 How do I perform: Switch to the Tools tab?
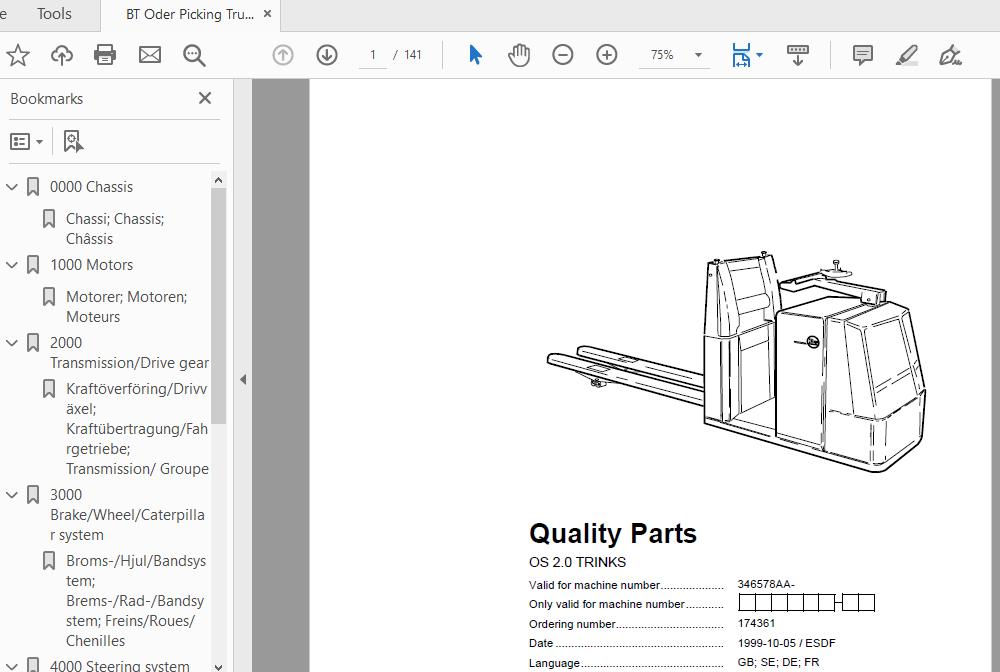(x=54, y=14)
